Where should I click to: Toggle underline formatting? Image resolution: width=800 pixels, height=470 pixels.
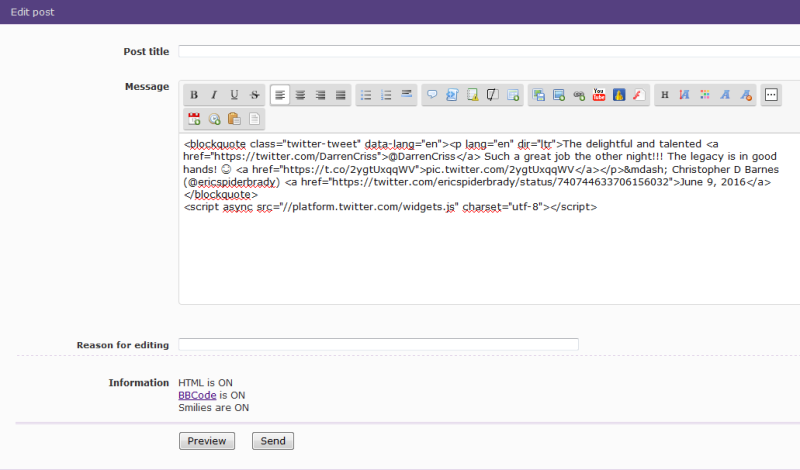(234, 95)
